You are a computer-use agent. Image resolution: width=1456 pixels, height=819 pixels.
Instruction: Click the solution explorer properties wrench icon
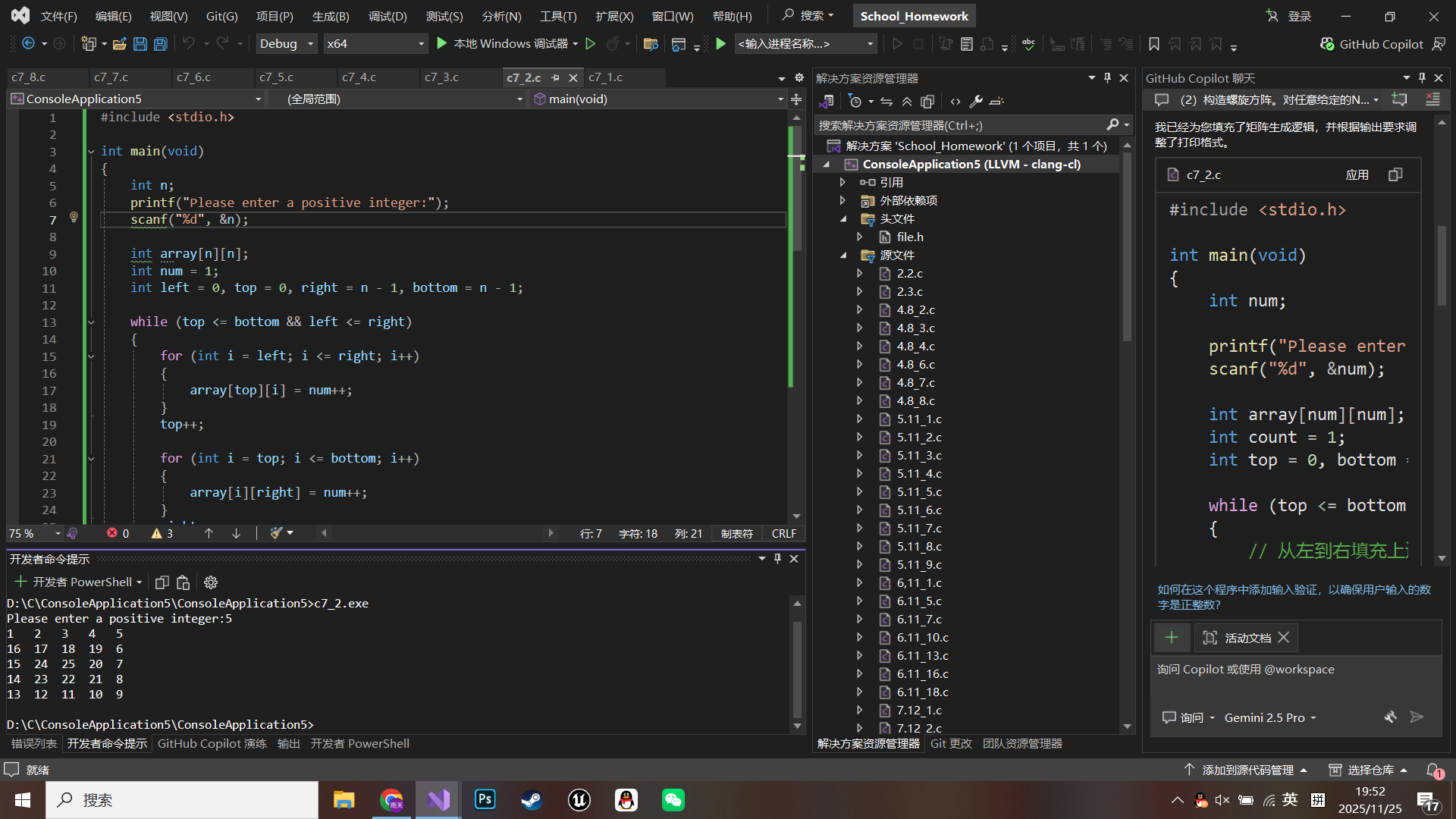click(976, 101)
